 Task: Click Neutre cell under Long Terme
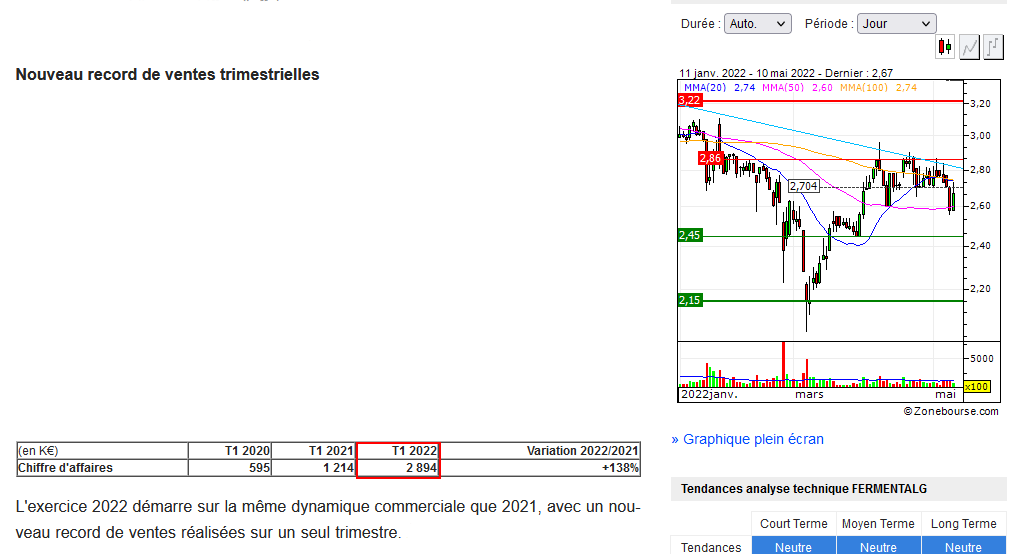(x=964, y=546)
